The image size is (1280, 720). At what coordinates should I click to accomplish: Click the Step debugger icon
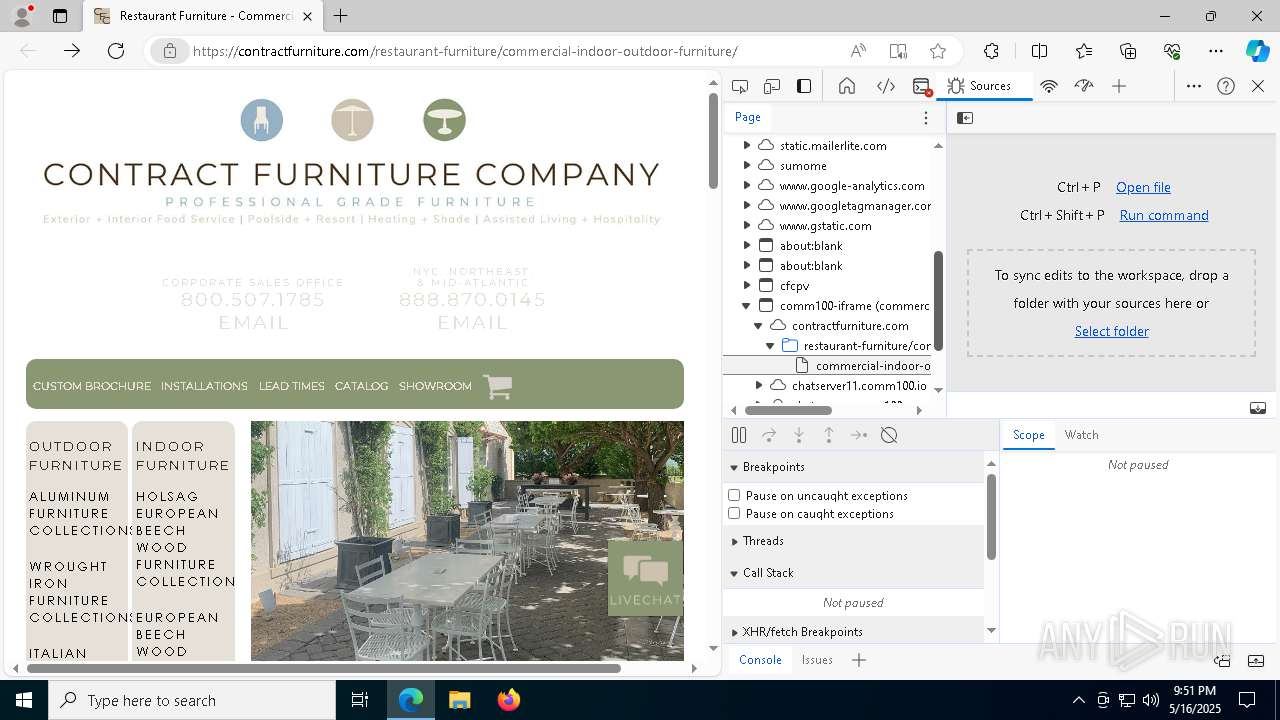pyautogui.click(x=859, y=435)
